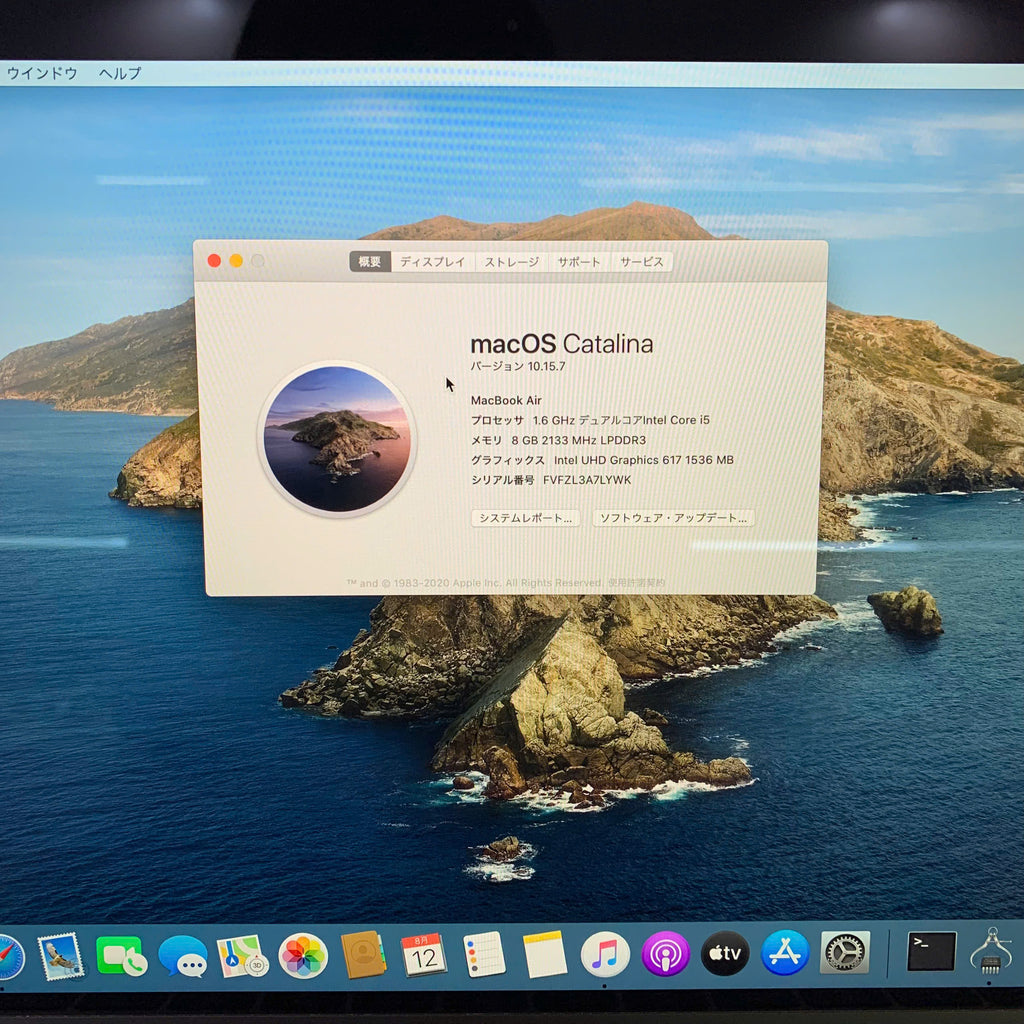
Task: Open the Notes app in the Dock
Action: [x=544, y=955]
